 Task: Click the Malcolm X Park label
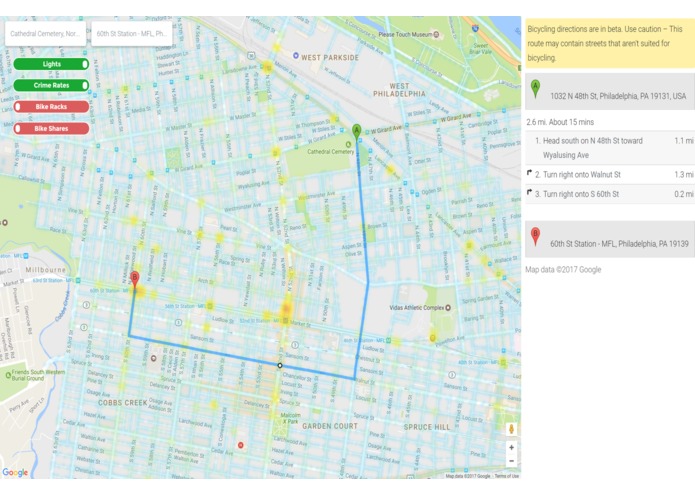point(291,418)
